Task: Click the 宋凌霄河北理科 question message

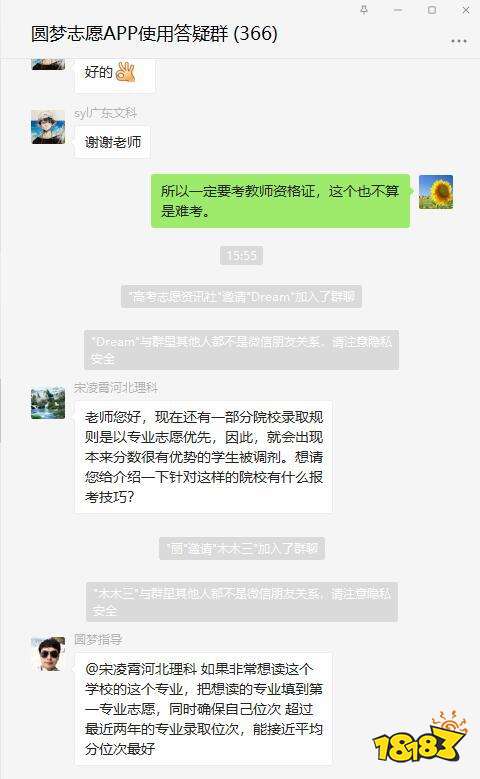Action: point(204,457)
